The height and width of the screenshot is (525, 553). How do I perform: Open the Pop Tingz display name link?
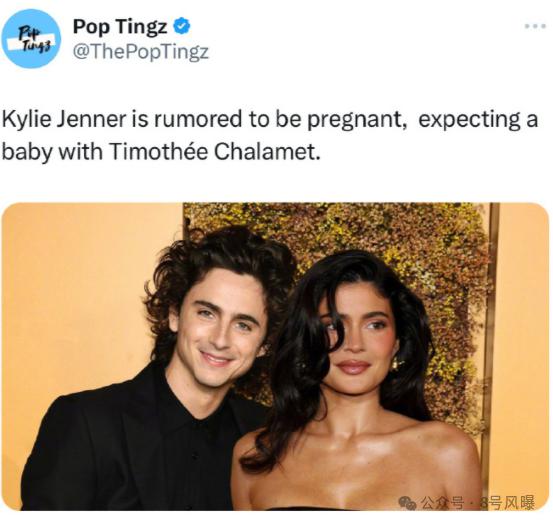120,26
